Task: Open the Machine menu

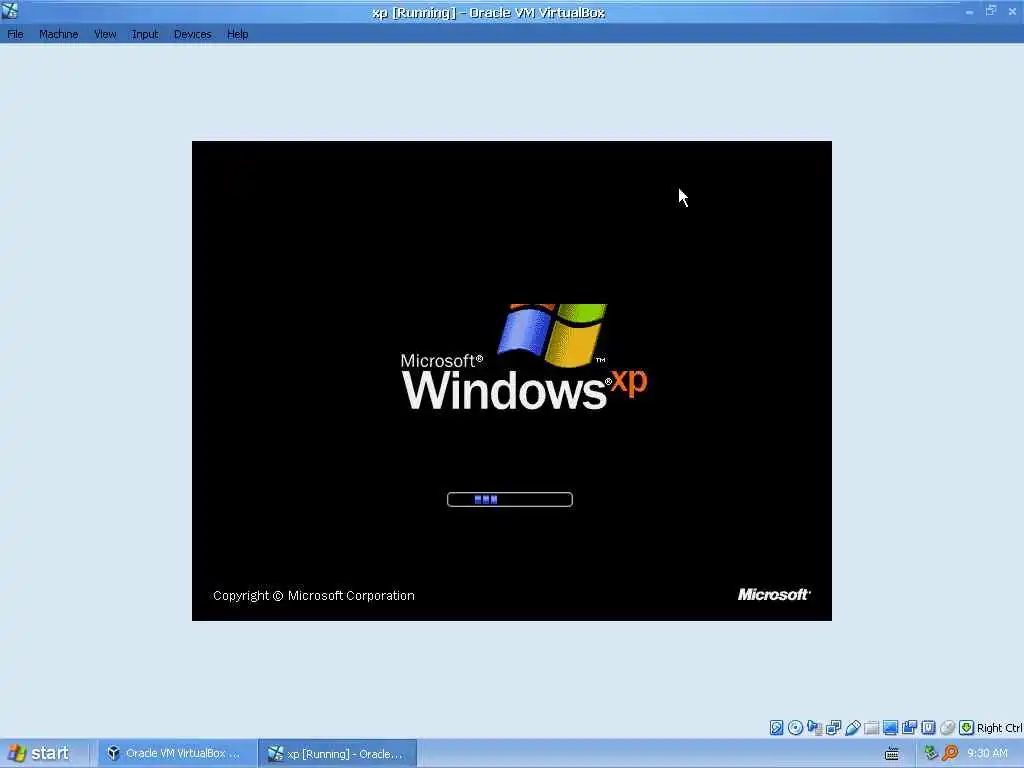Action: pyautogui.click(x=58, y=34)
